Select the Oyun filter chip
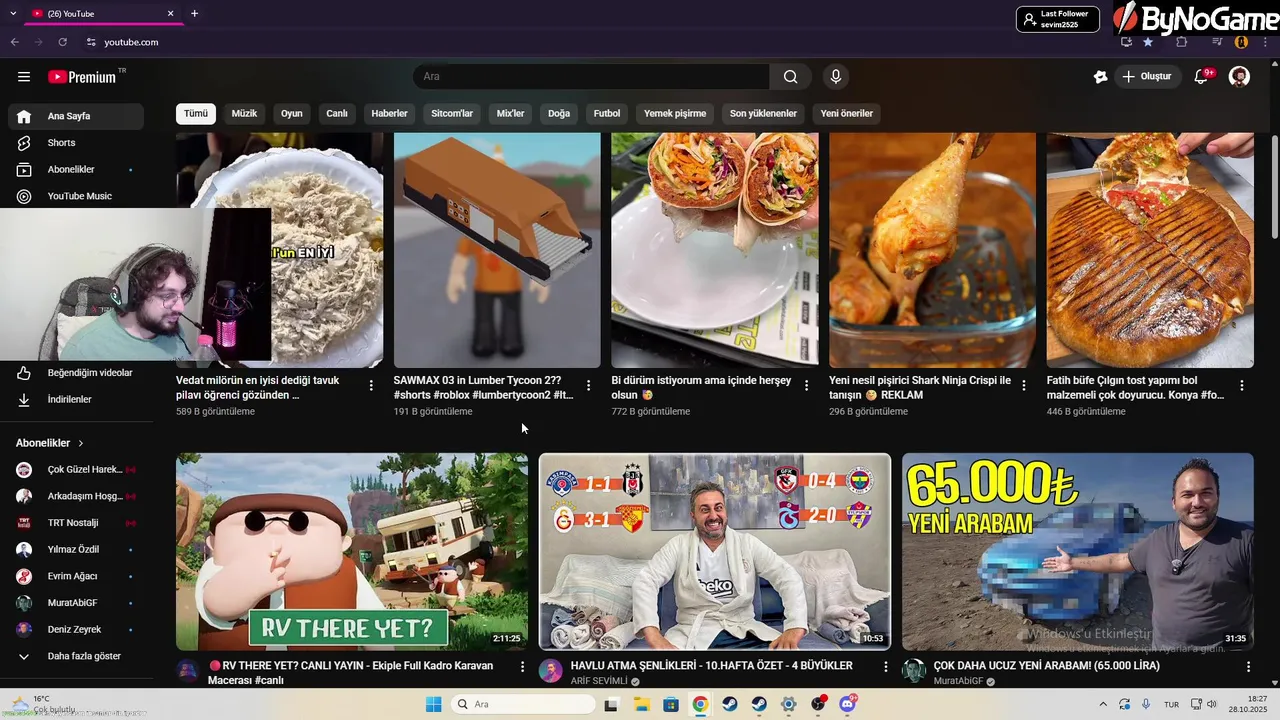Image resolution: width=1280 pixels, height=720 pixels. (291, 114)
